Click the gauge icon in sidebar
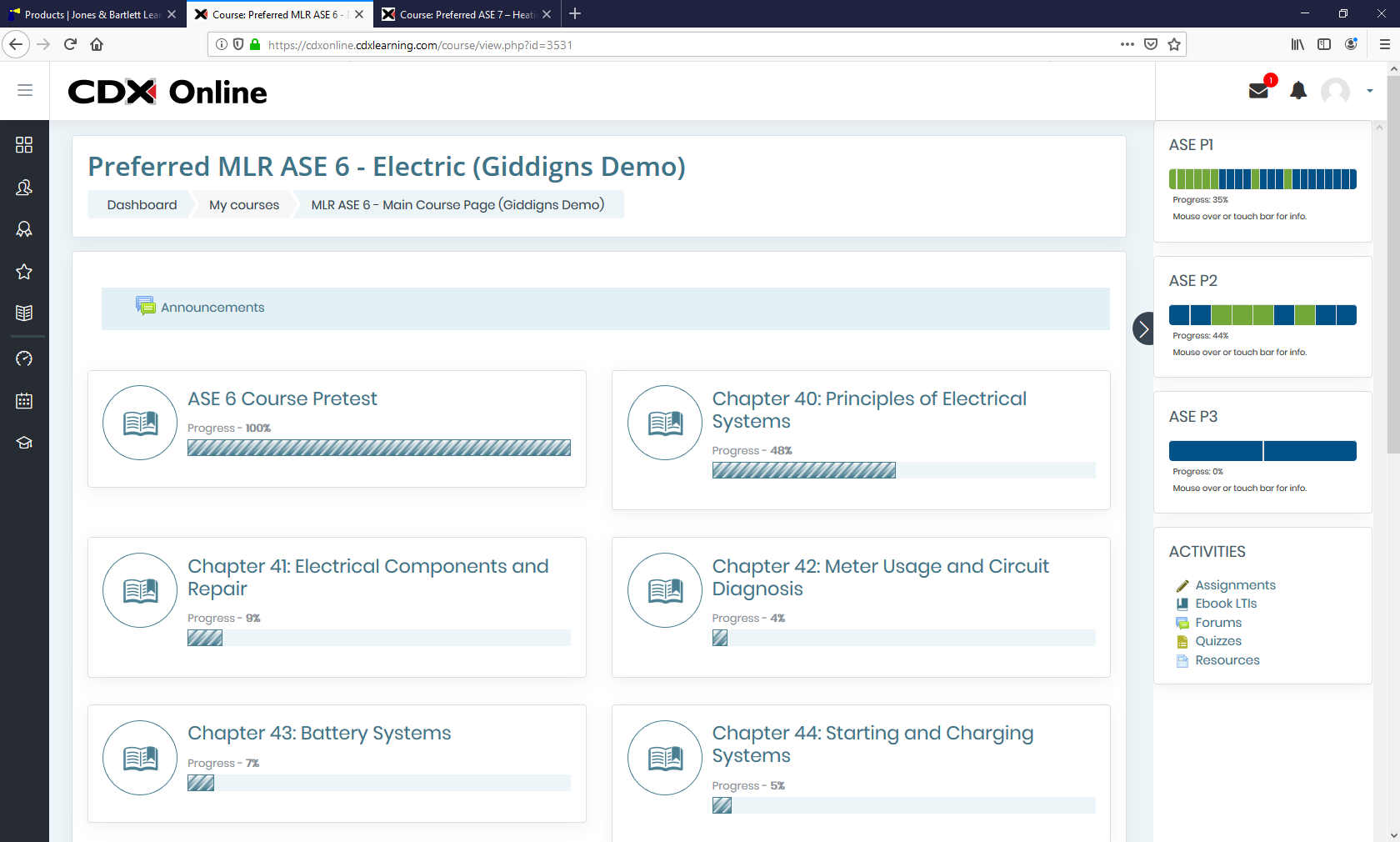This screenshot has height=842, width=1400. click(x=24, y=358)
